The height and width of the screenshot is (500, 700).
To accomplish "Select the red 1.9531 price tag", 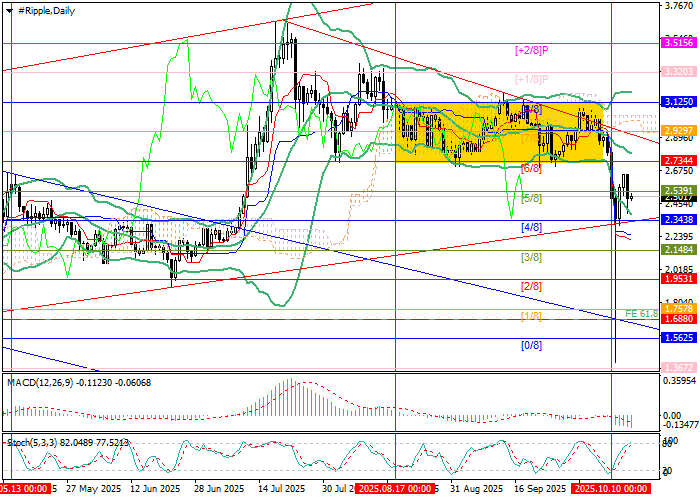I will click(x=679, y=279).
